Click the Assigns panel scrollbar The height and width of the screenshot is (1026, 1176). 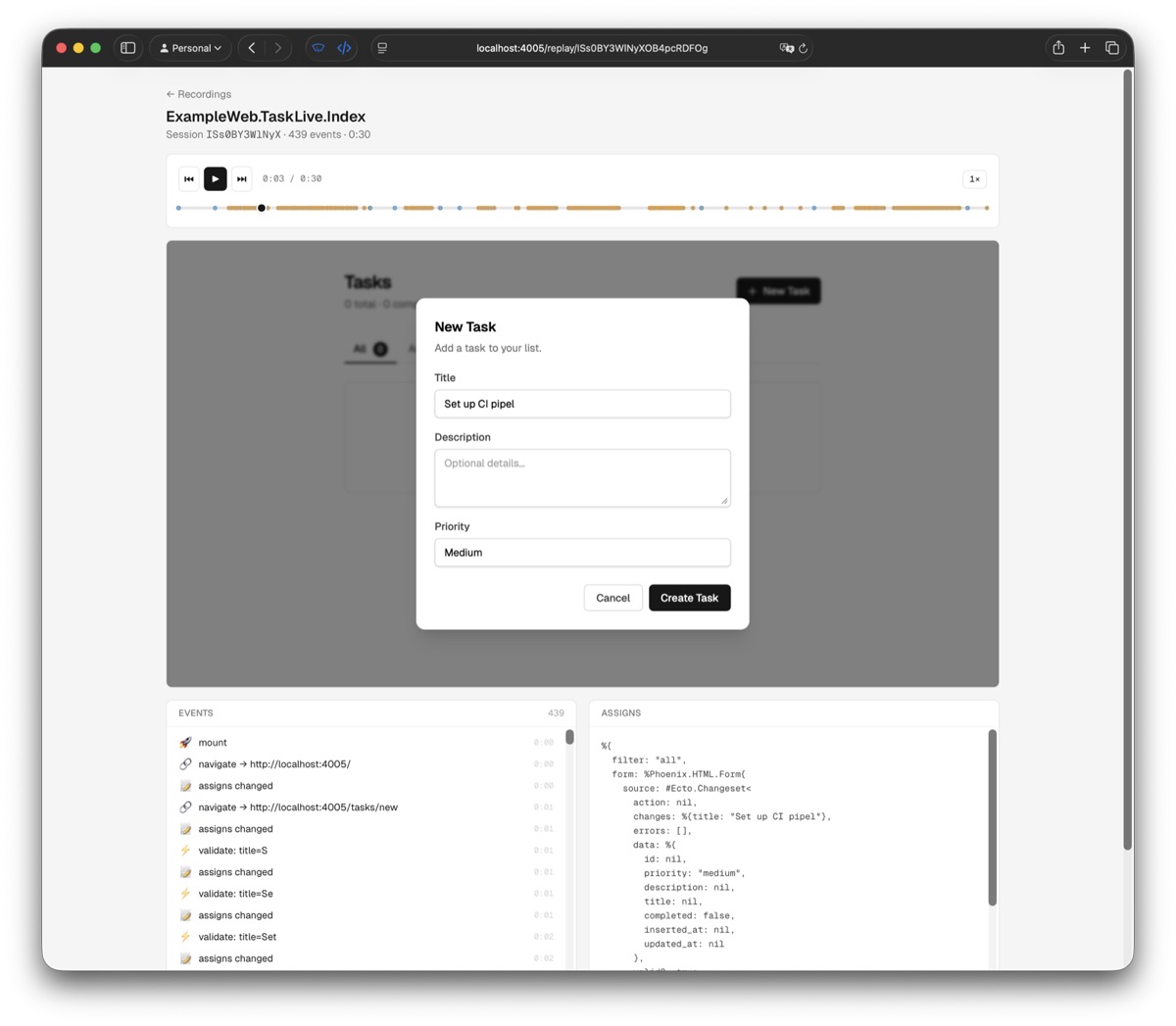[x=992, y=817]
